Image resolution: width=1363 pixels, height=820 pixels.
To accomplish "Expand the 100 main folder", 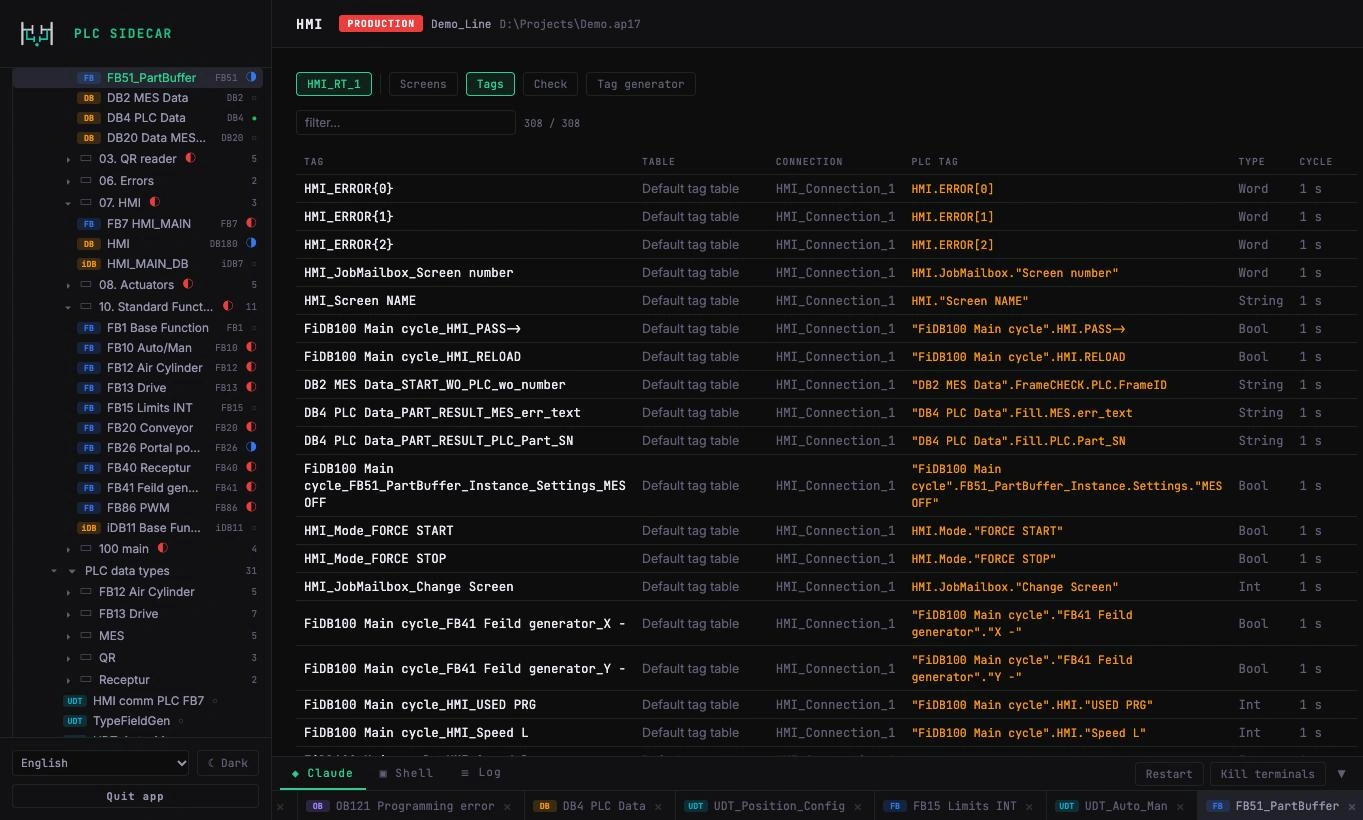I will pyautogui.click(x=68, y=549).
